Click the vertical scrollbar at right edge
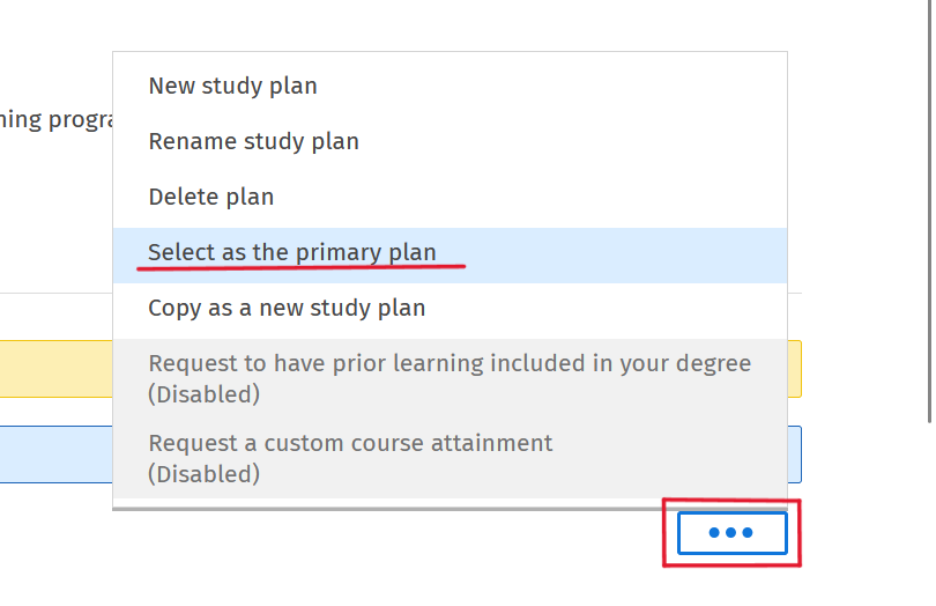936x606 pixels. coord(929,211)
